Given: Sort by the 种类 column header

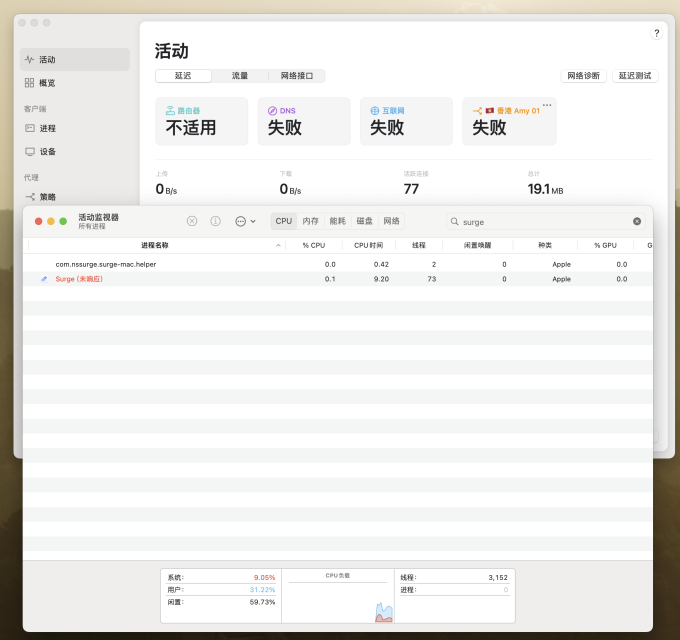Looking at the screenshot, I should click(x=545, y=245).
